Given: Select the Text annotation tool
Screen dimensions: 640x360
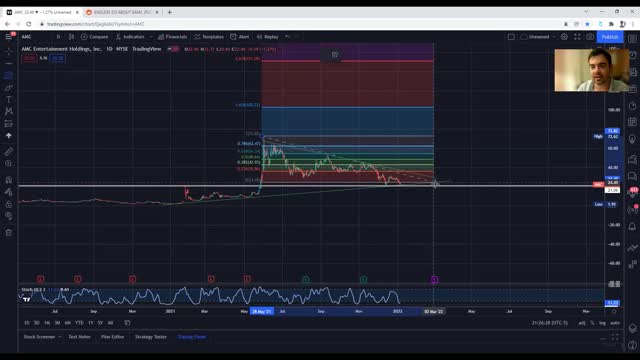Looking at the screenshot, I should 9,99.
